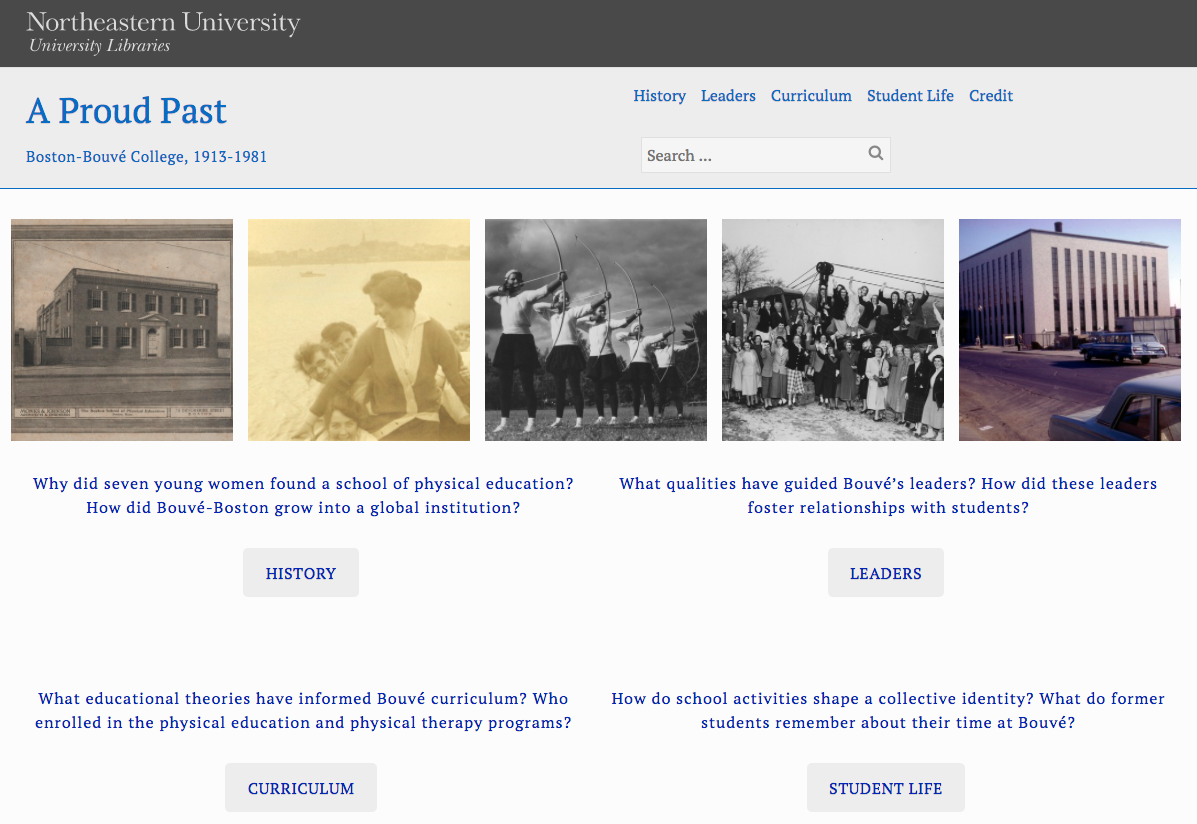Go to Curriculum in top navigation
The width and height of the screenshot is (1197, 824).
point(811,96)
